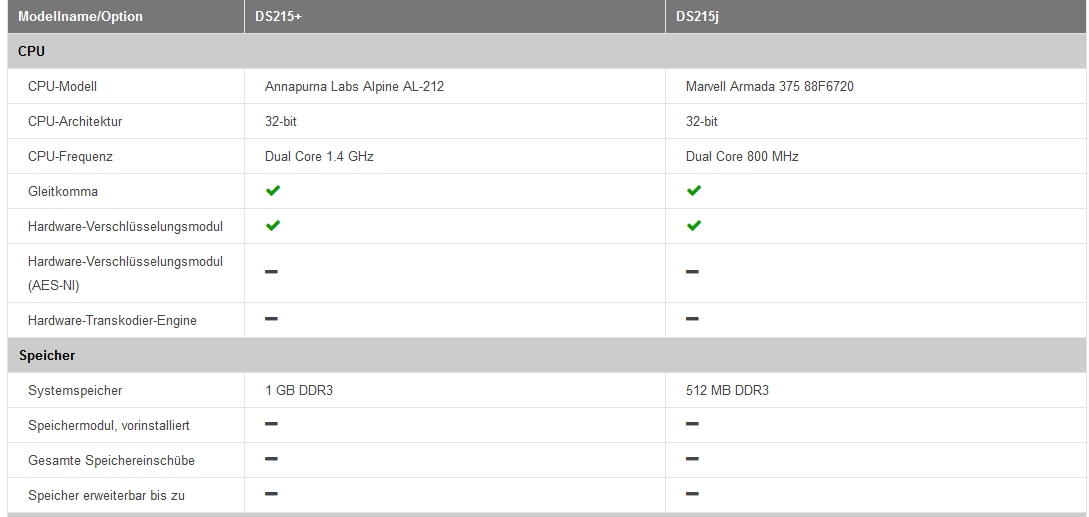The image size is (1089, 517).
Task: Click the Systemspeicher row label
Action: (75, 391)
